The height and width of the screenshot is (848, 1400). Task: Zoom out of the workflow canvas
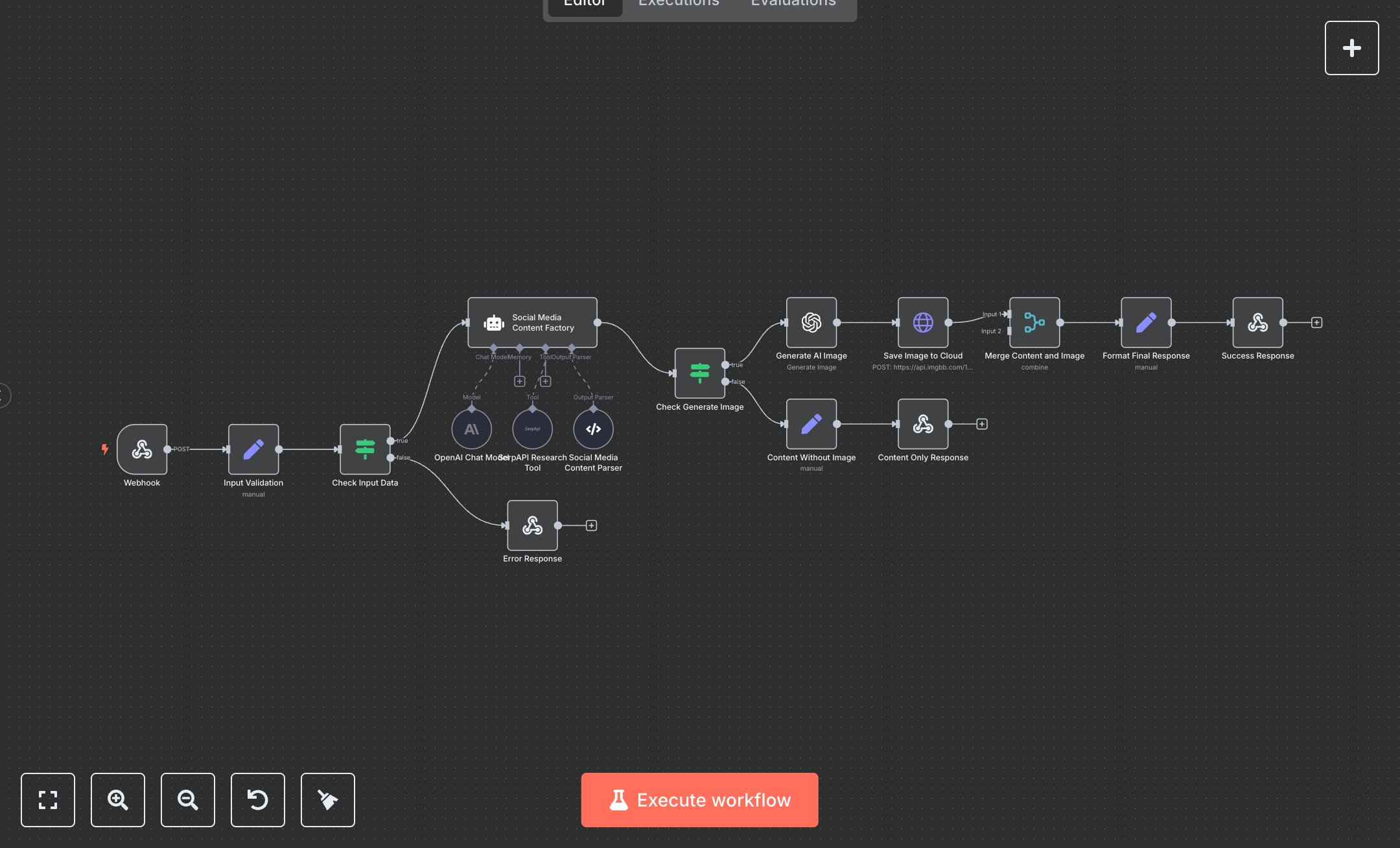point(187,800)
